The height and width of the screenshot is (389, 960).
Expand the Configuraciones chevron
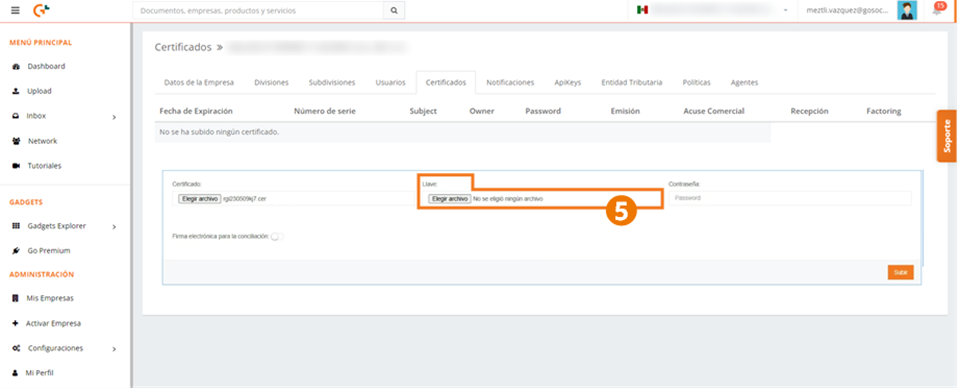tap(114, 349)
